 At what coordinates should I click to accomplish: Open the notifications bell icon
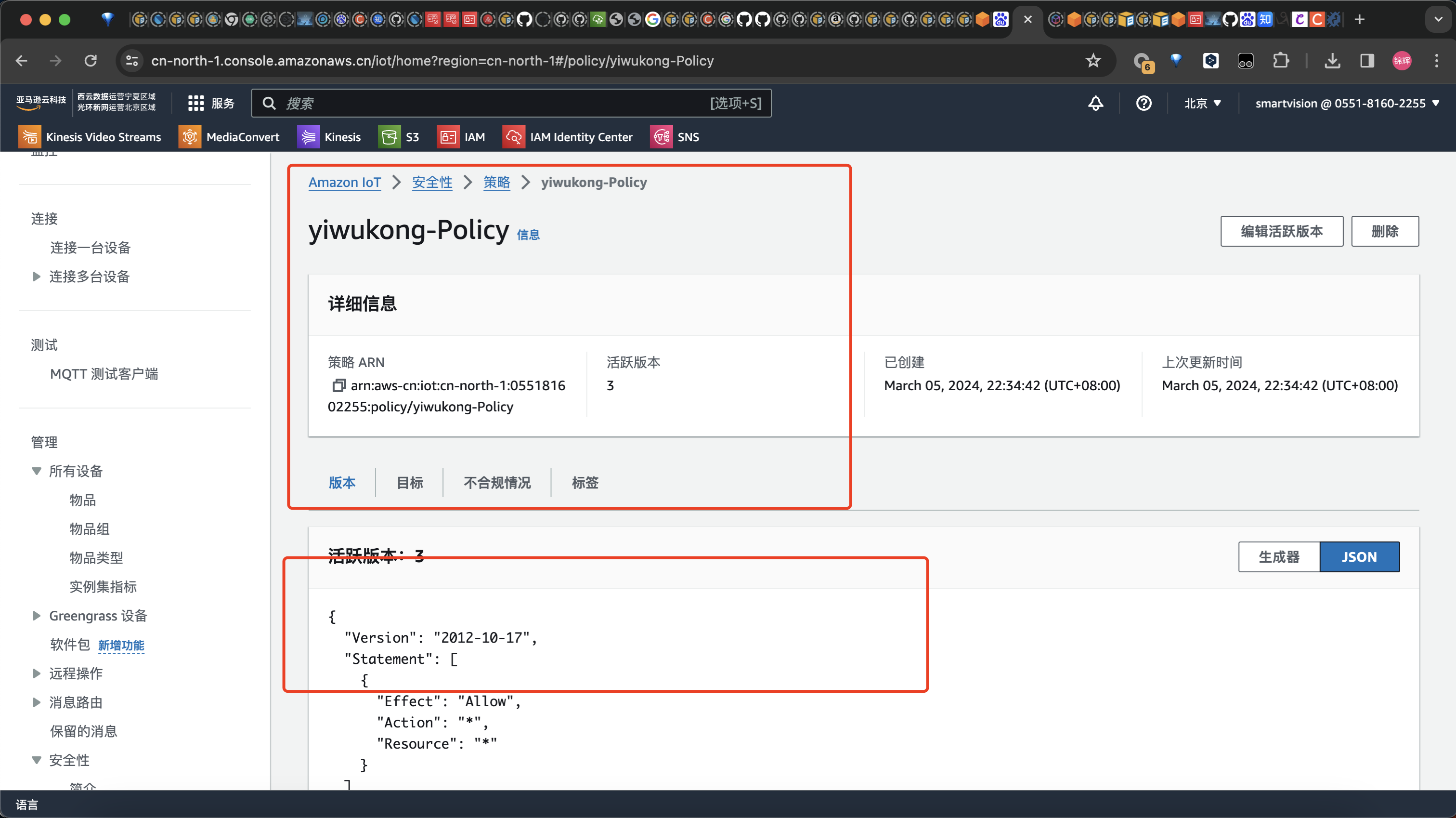1095,103
